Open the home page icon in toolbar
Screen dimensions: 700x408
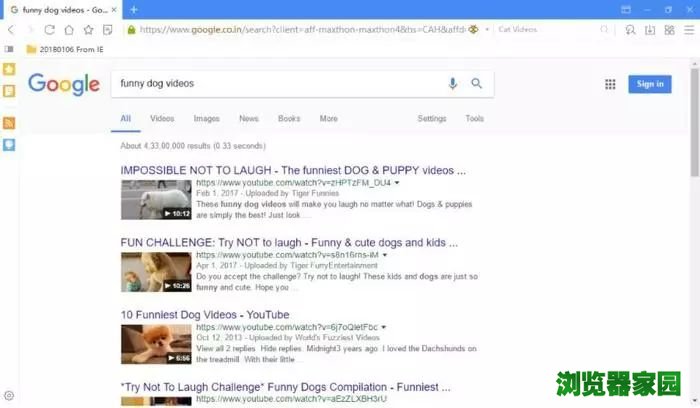65,30
